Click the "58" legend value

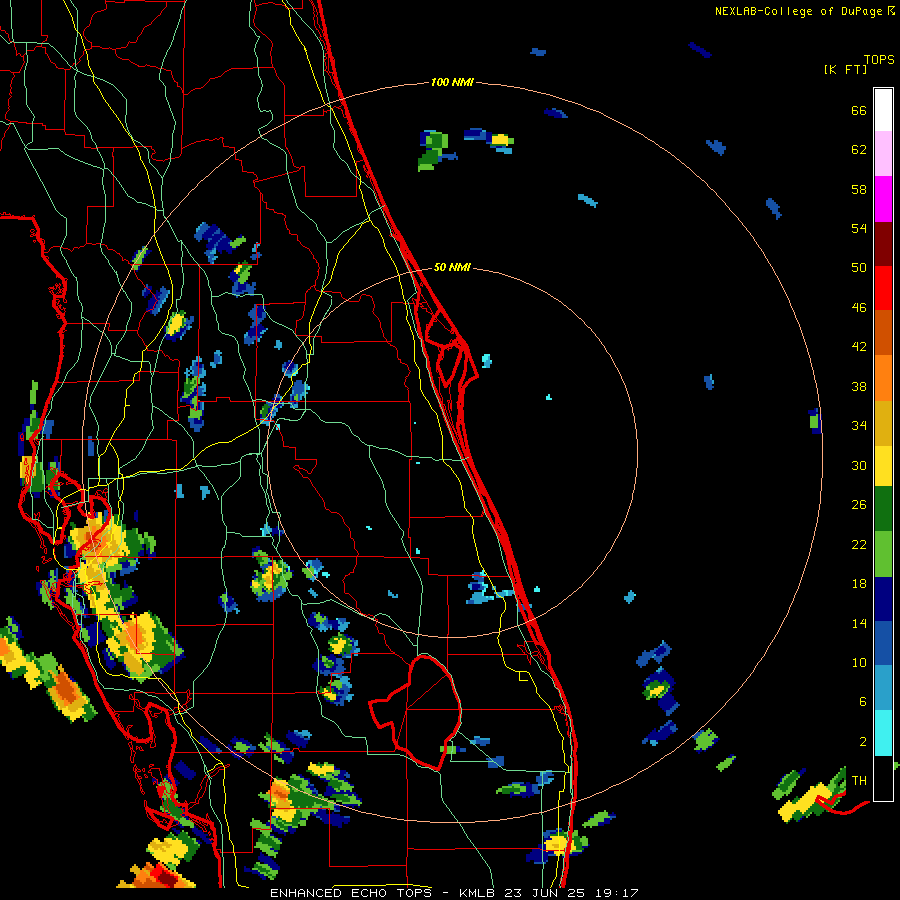pyautogui.click(x=859, y=189)
